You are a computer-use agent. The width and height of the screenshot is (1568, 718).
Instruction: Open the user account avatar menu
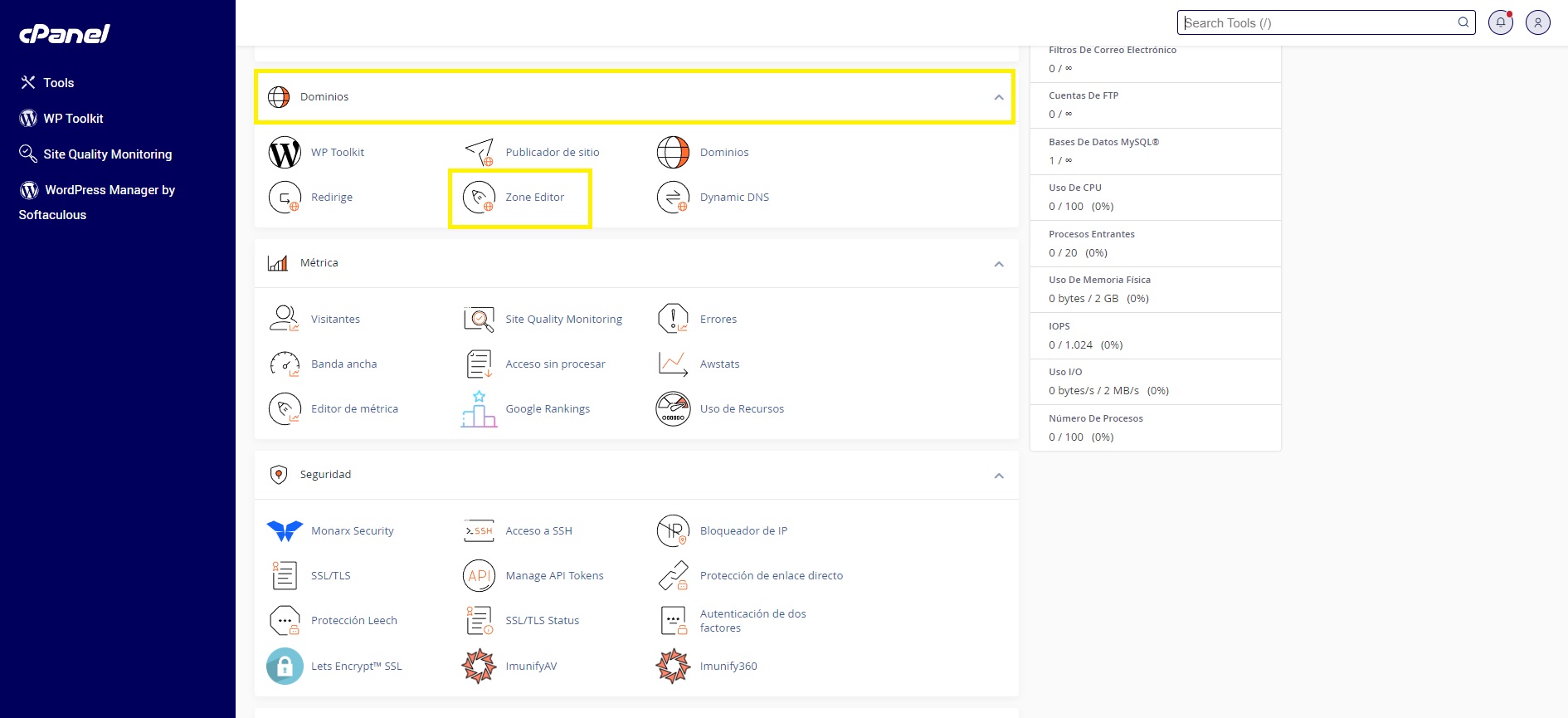pyautogui.click(x=1537, y=23)
